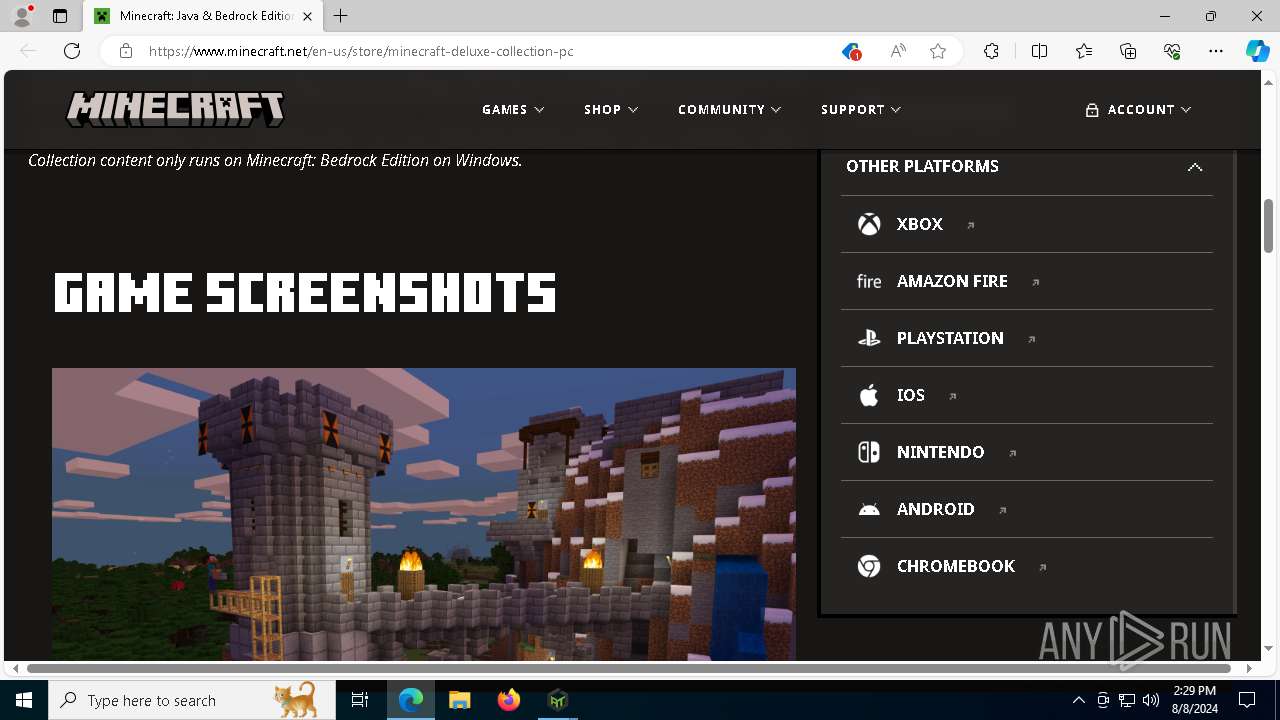This screenshot has width=1280, height=720.
Task: Open a new browser tab
Action: coord(341,16)
